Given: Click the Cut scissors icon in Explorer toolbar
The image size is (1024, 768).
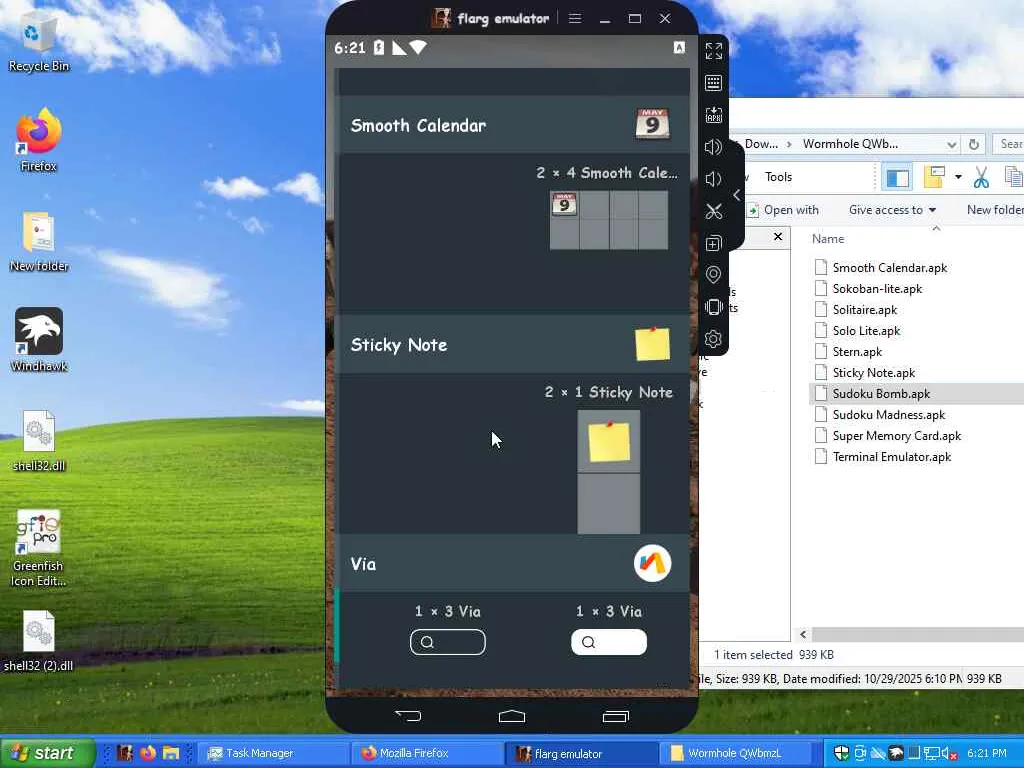Looking at the screenshot, I should (x=981, y=177).
